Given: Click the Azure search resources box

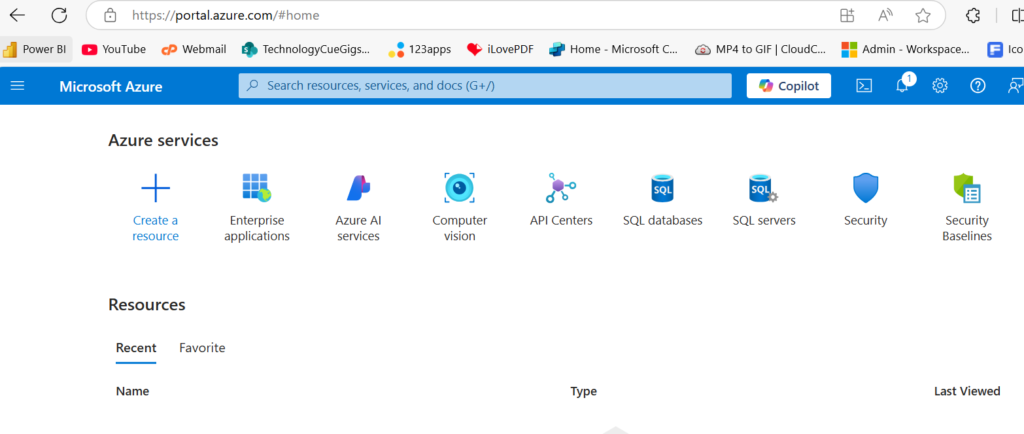Looking at the screenshot, I should click(x=485, y=86).
